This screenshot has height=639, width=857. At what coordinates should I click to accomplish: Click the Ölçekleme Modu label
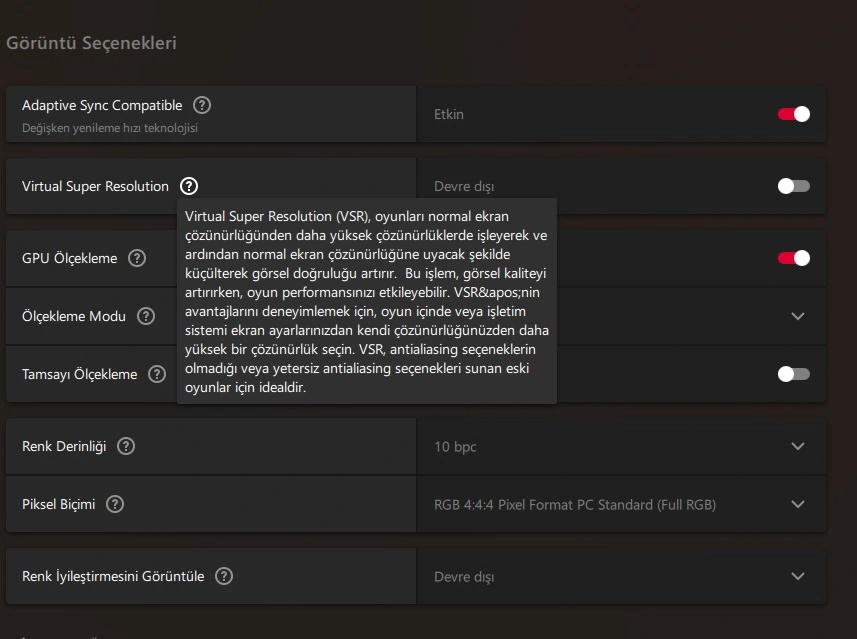coord(74,316)
